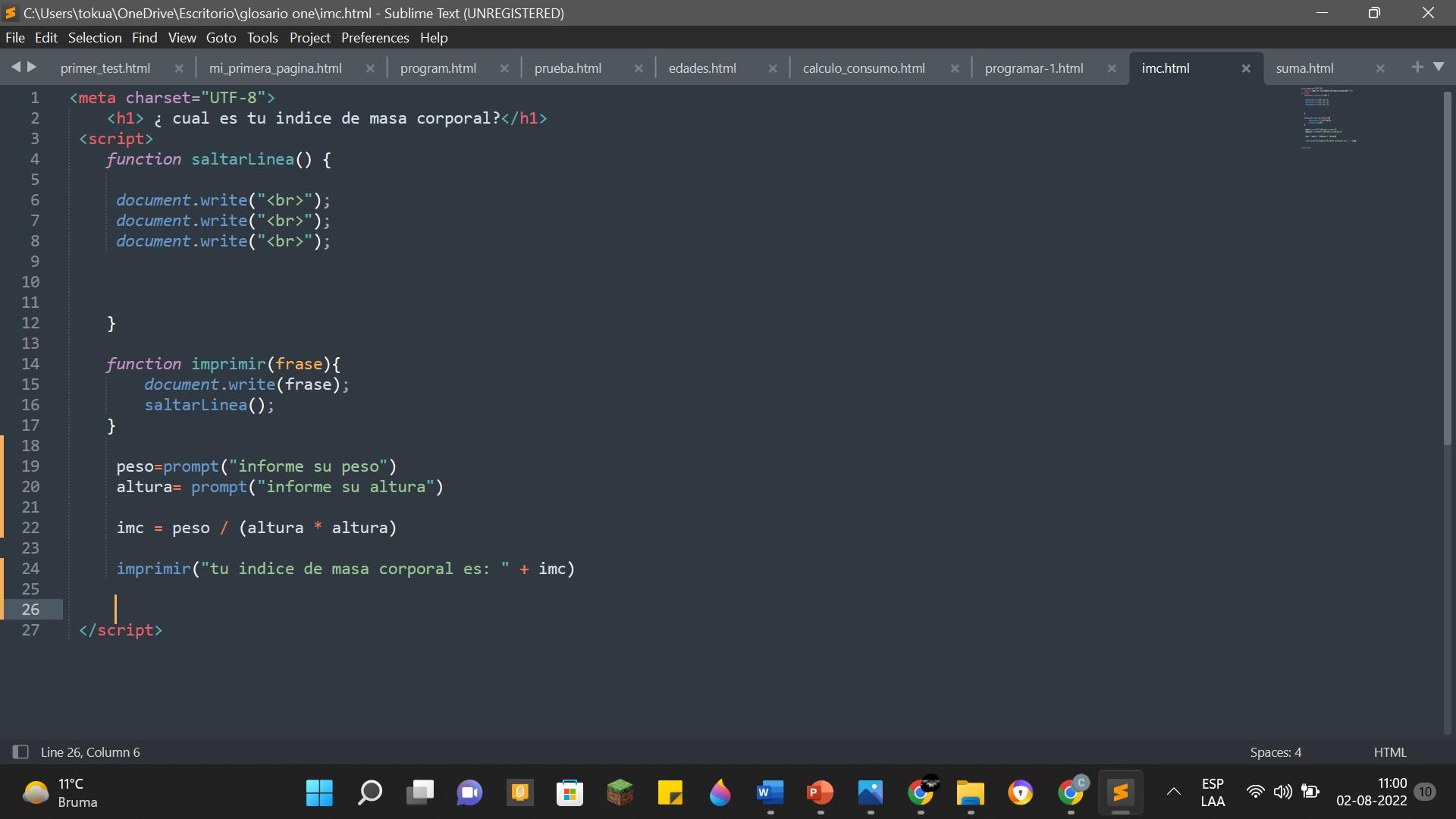Image resolution: width=1456 pixels, height=819 pixels.
Task: Toggle the sidebar icon in status bar
Action: [x=20, y=752]
